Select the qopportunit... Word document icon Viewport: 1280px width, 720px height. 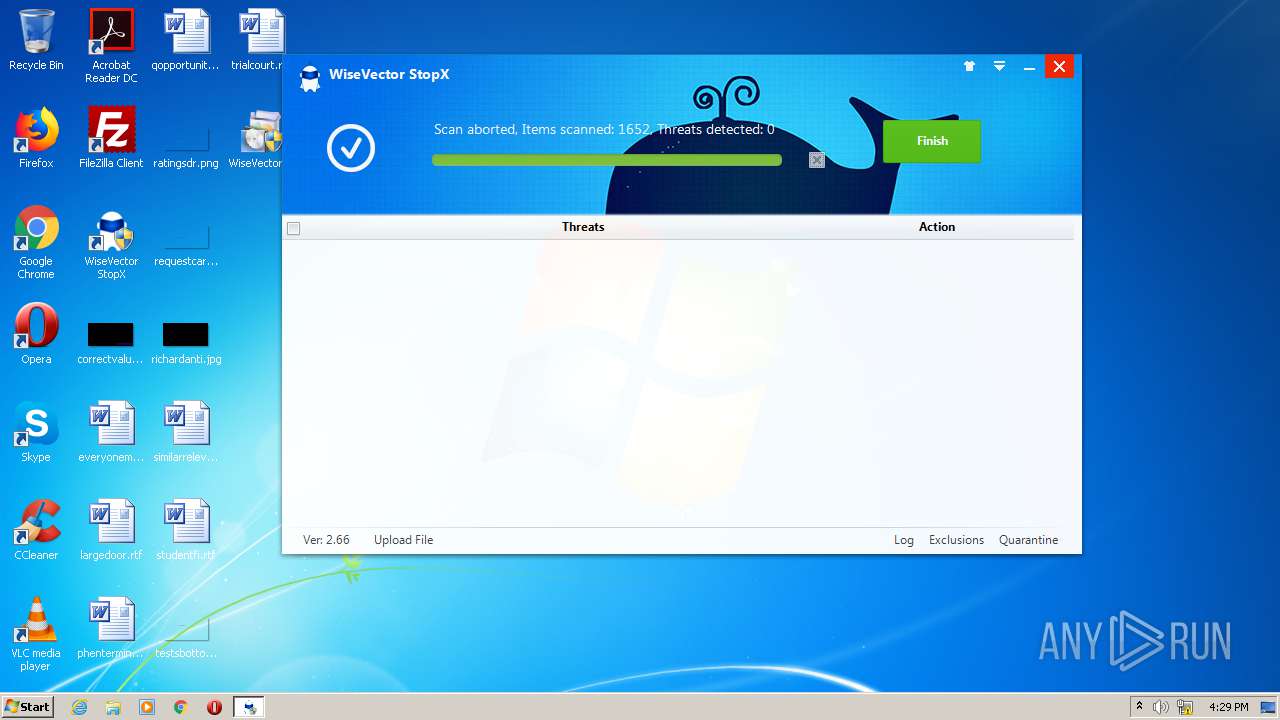(186, 41)
